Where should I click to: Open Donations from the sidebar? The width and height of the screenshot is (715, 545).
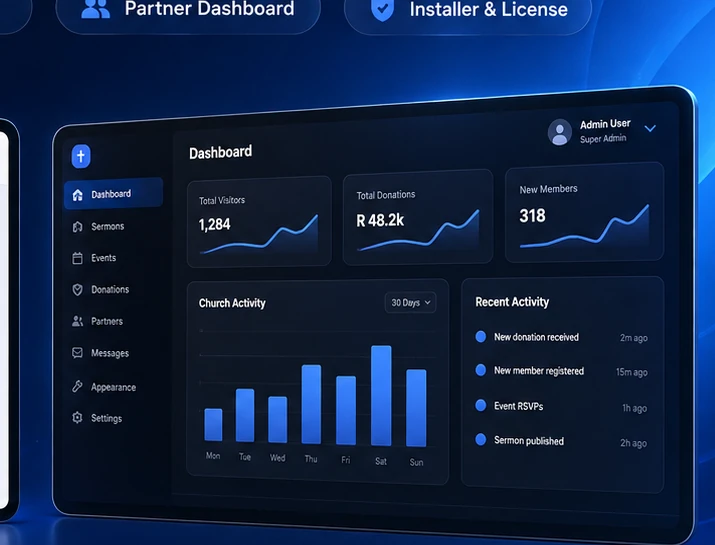click(110, 290)
